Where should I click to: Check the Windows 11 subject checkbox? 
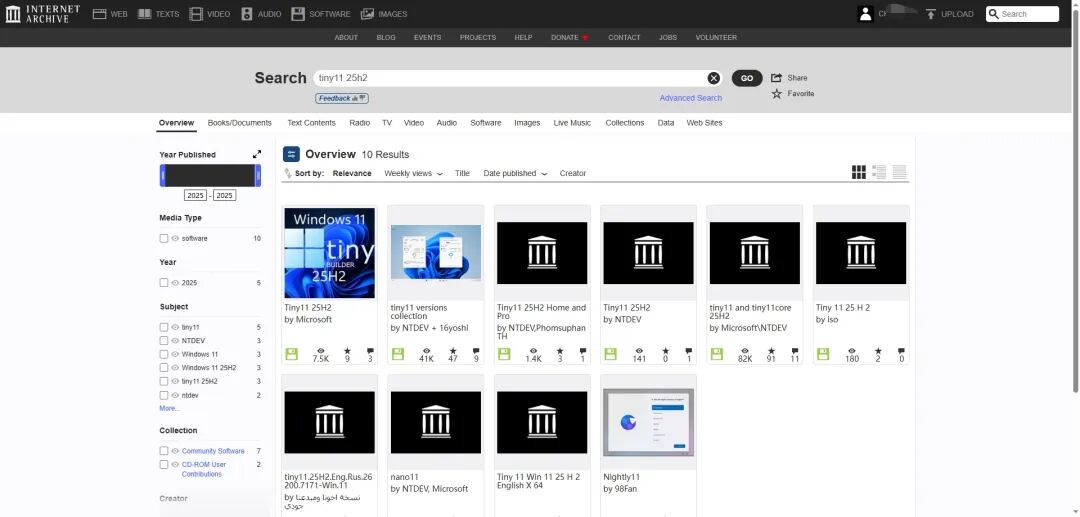click(164, 354)
